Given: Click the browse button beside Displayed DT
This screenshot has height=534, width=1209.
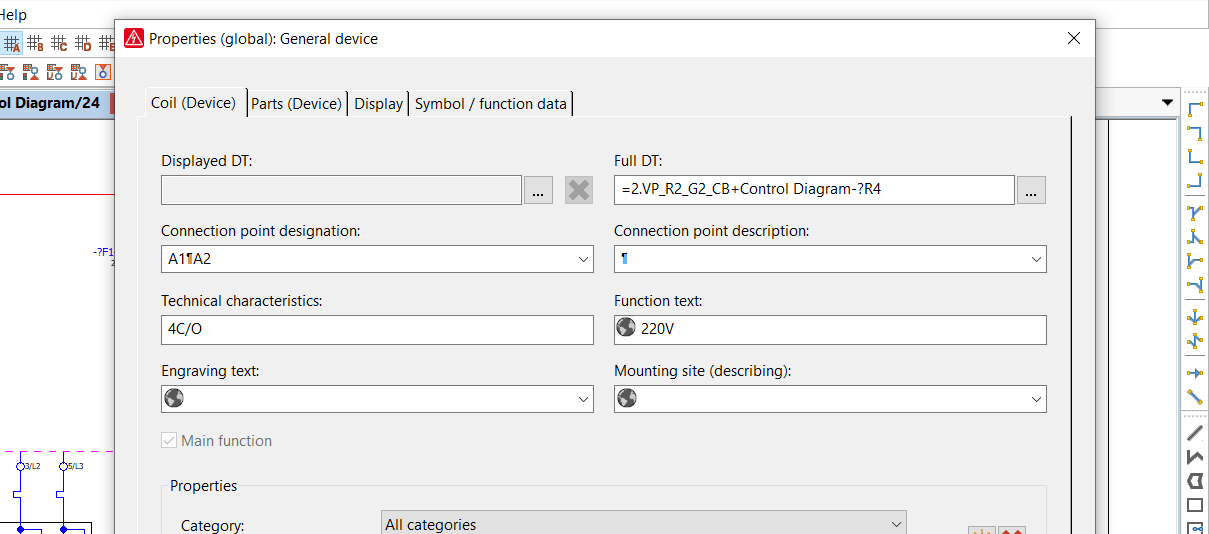Looking at the screenshot, I should (537, 190).
